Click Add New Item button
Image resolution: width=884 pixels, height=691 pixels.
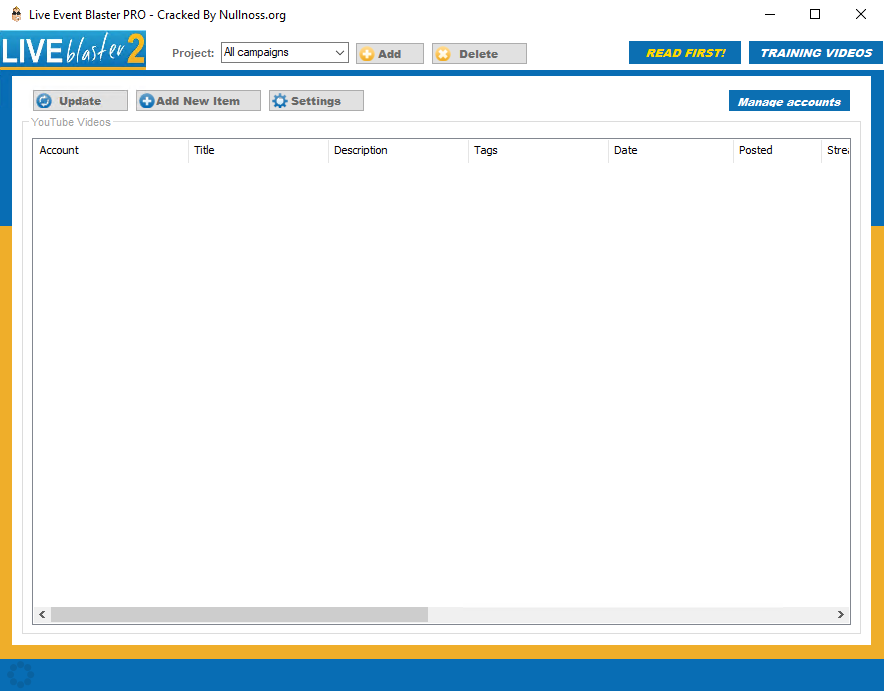(x=198, y=101)
